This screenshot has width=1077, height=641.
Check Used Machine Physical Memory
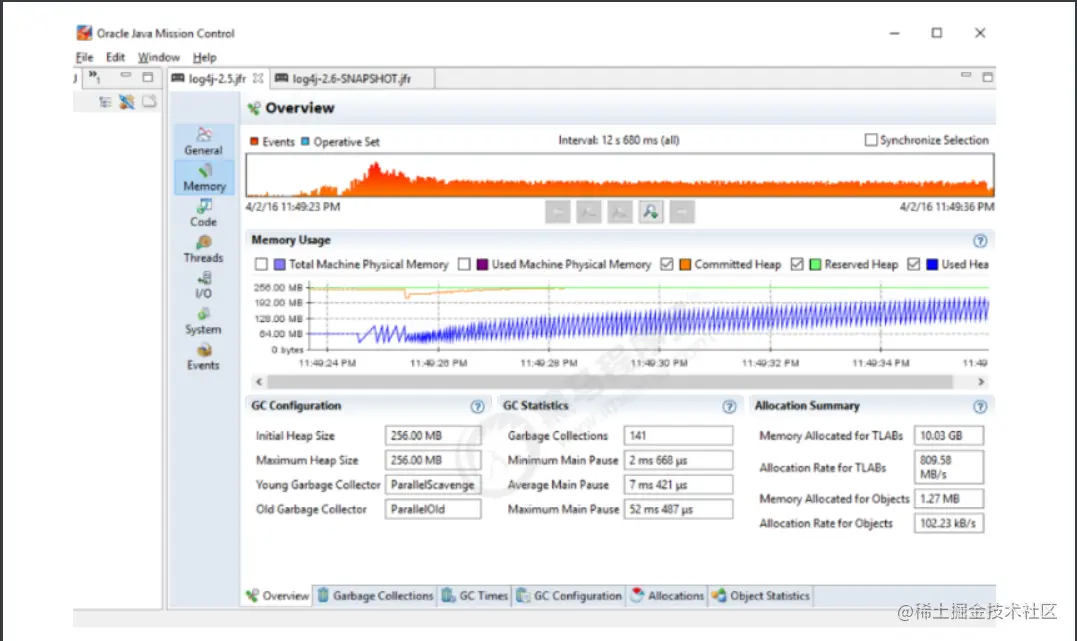pos(464,265)
